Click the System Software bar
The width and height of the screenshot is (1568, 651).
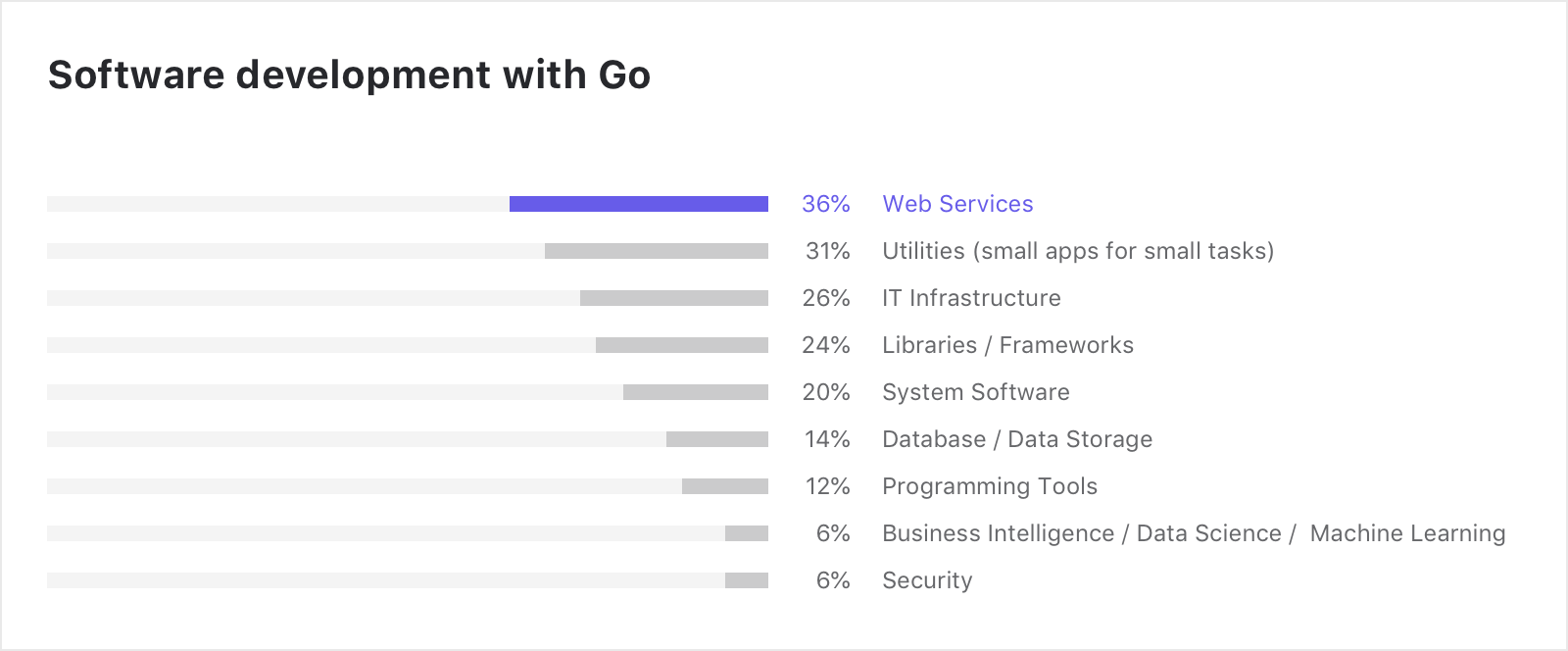point(696,392)
